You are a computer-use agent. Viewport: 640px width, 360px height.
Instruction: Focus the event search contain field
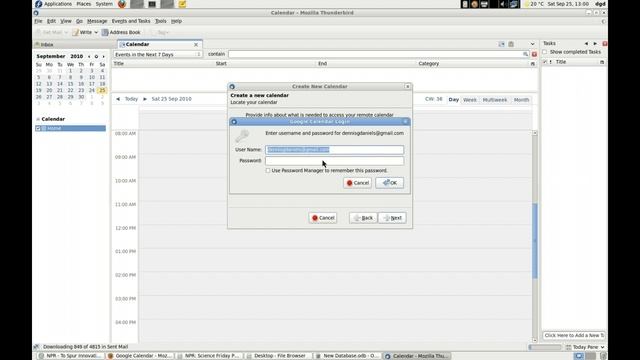pyautogui.click(x=378, y=54)
